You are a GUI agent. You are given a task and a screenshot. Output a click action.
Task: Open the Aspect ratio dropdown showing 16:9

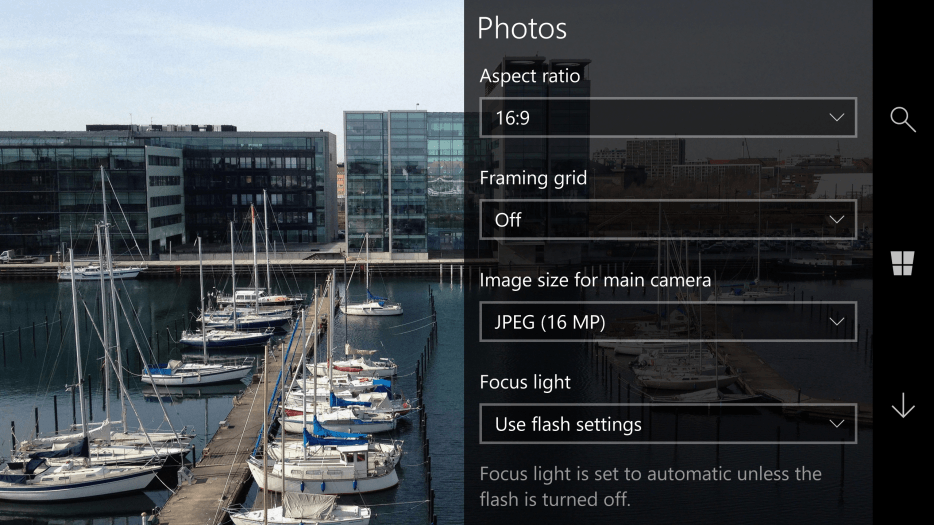(668, 117)
